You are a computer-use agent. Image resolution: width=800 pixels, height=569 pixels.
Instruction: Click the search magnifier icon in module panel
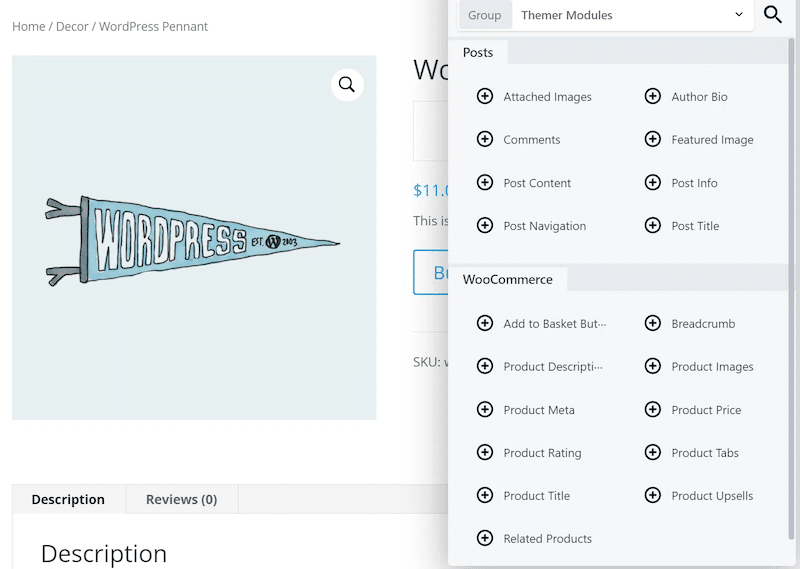pos(772,15)
